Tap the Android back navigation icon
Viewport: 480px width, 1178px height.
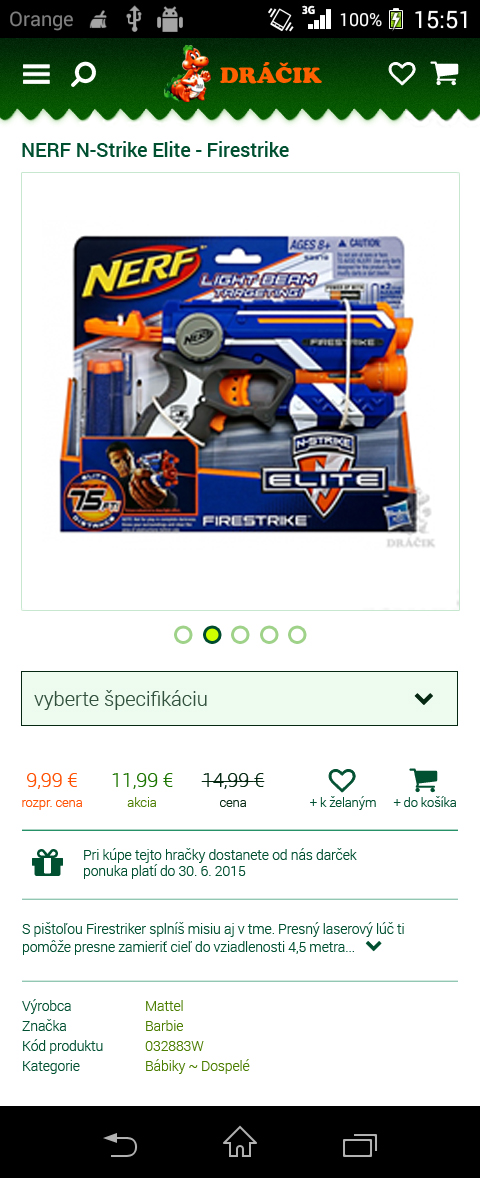(120, 1144)
